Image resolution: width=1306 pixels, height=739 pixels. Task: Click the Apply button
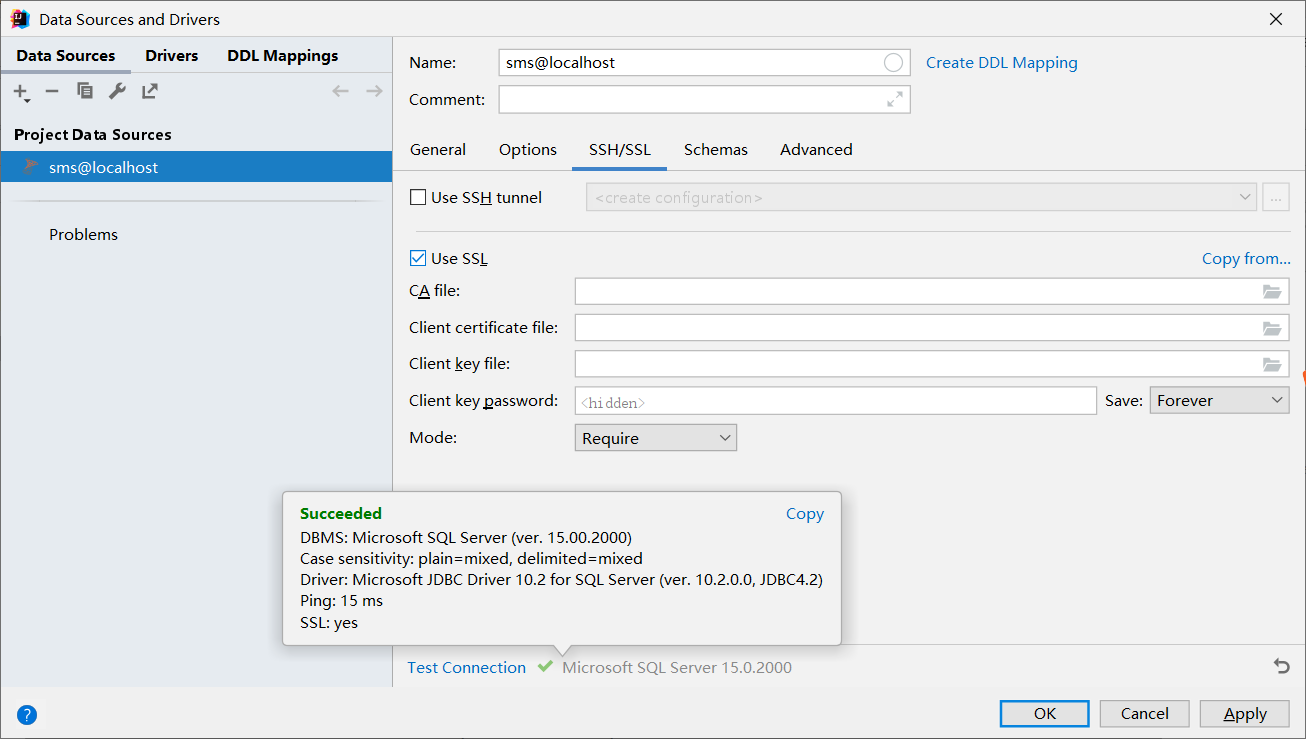point(1245,713)
